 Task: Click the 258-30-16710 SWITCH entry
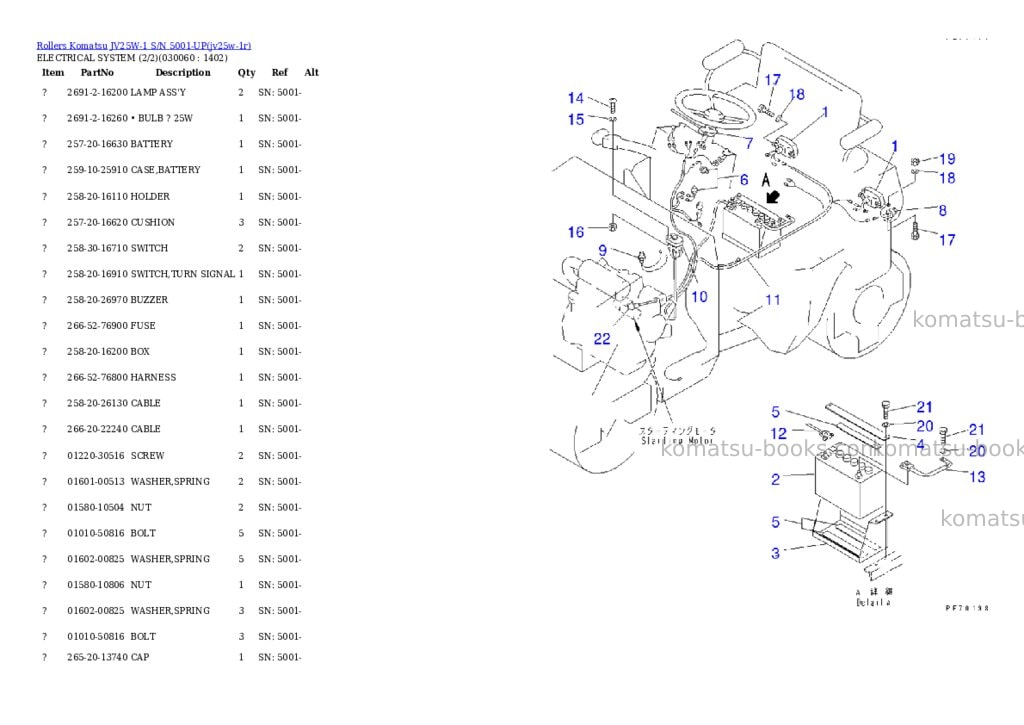click(171, 248)
